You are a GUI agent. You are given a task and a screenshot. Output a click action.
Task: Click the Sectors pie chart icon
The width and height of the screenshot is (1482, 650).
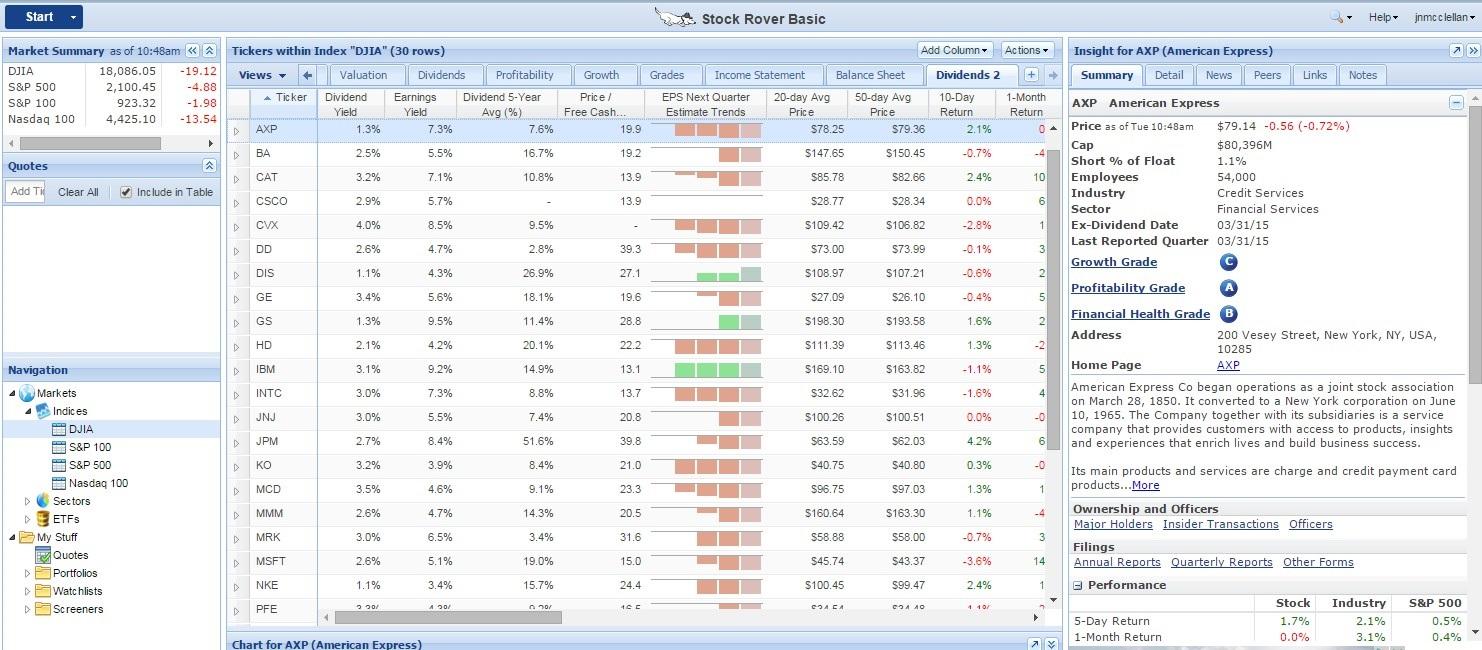[x=43, y=501]
